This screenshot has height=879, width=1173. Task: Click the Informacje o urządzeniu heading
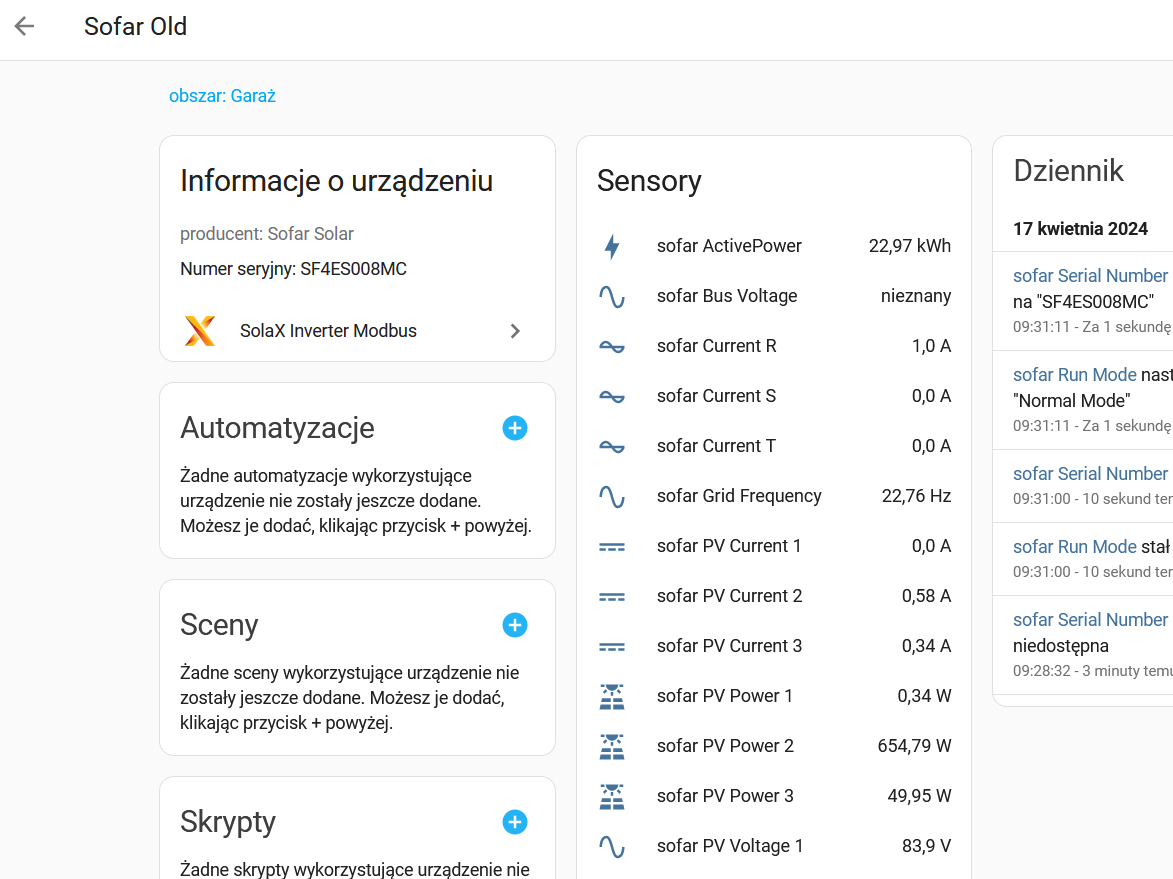pyautogui.click(x=337, y=181)
